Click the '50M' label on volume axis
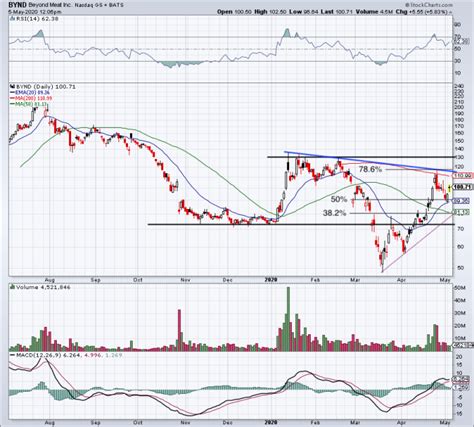The width and height of the screenshot is (474, 427). point(460,288)
